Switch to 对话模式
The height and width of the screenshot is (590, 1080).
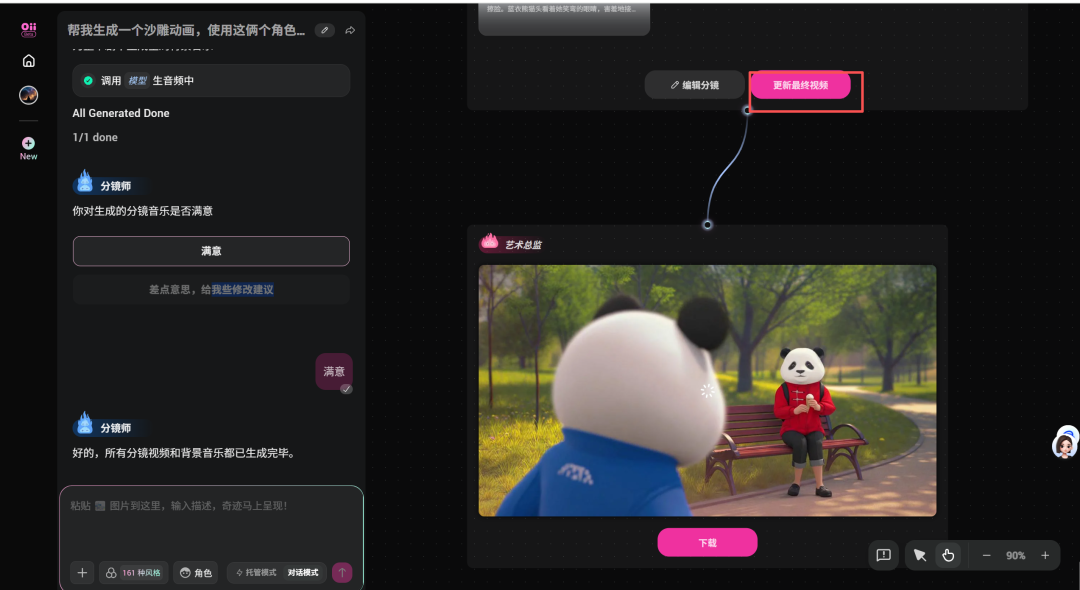click(303, 573)
